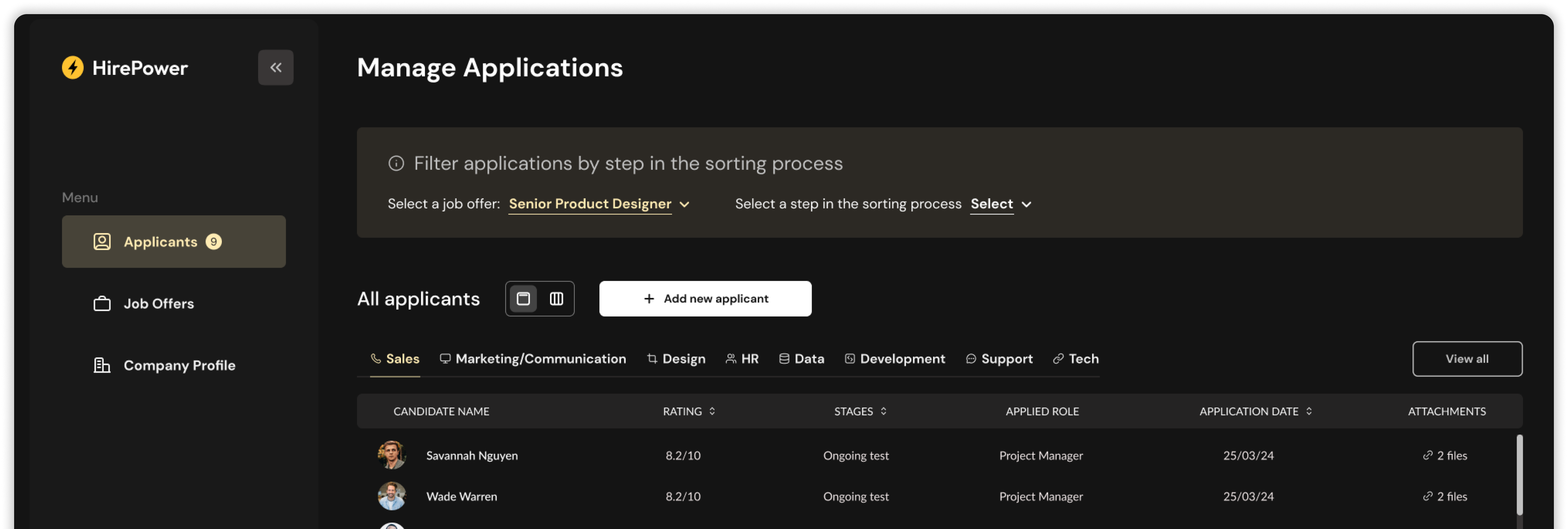The height and width of the screenshot is (529, 1568).
Task: Select the Support tab
Action: point(999,359)
